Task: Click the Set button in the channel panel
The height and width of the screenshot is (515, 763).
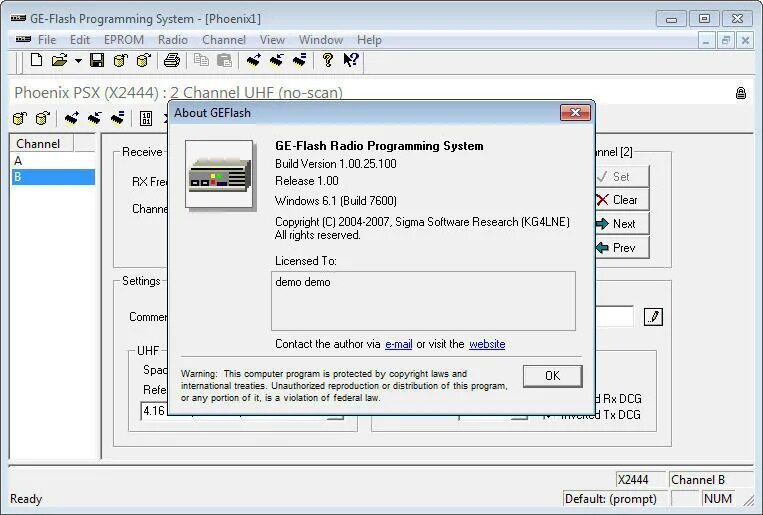Action: coord(622,177)
